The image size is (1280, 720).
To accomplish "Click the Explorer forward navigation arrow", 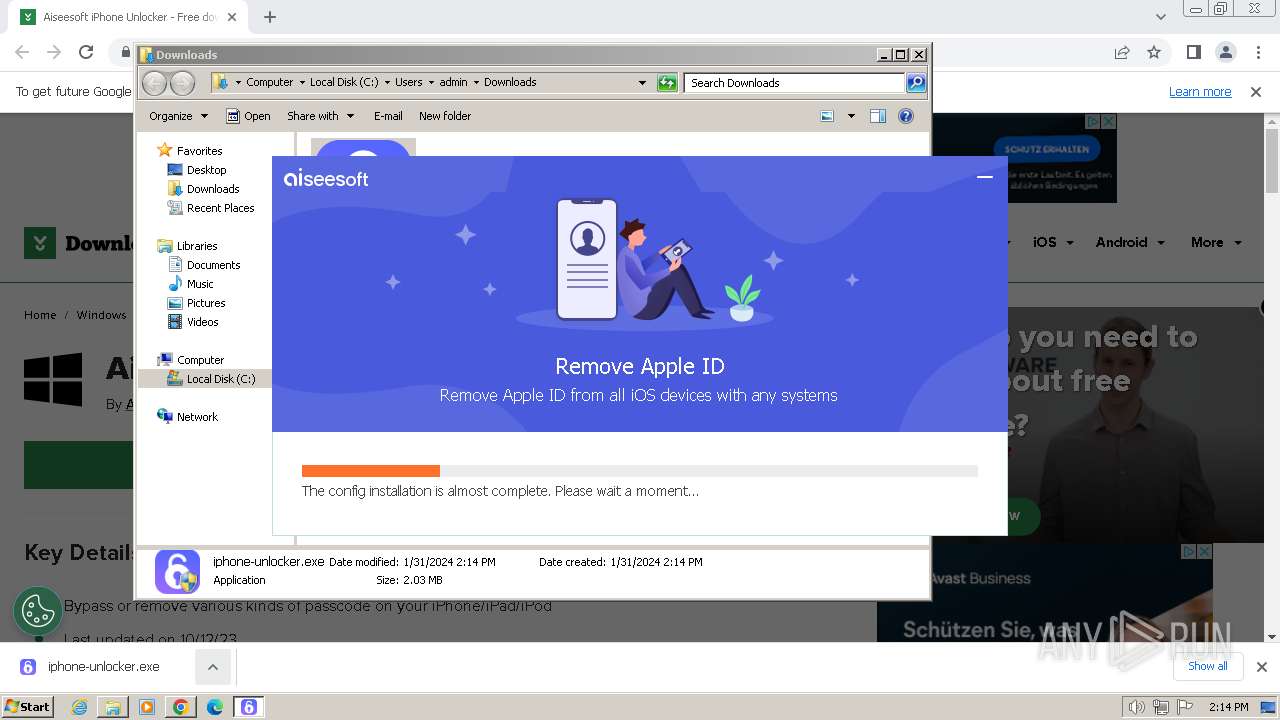I will click(x=182, y=83).
